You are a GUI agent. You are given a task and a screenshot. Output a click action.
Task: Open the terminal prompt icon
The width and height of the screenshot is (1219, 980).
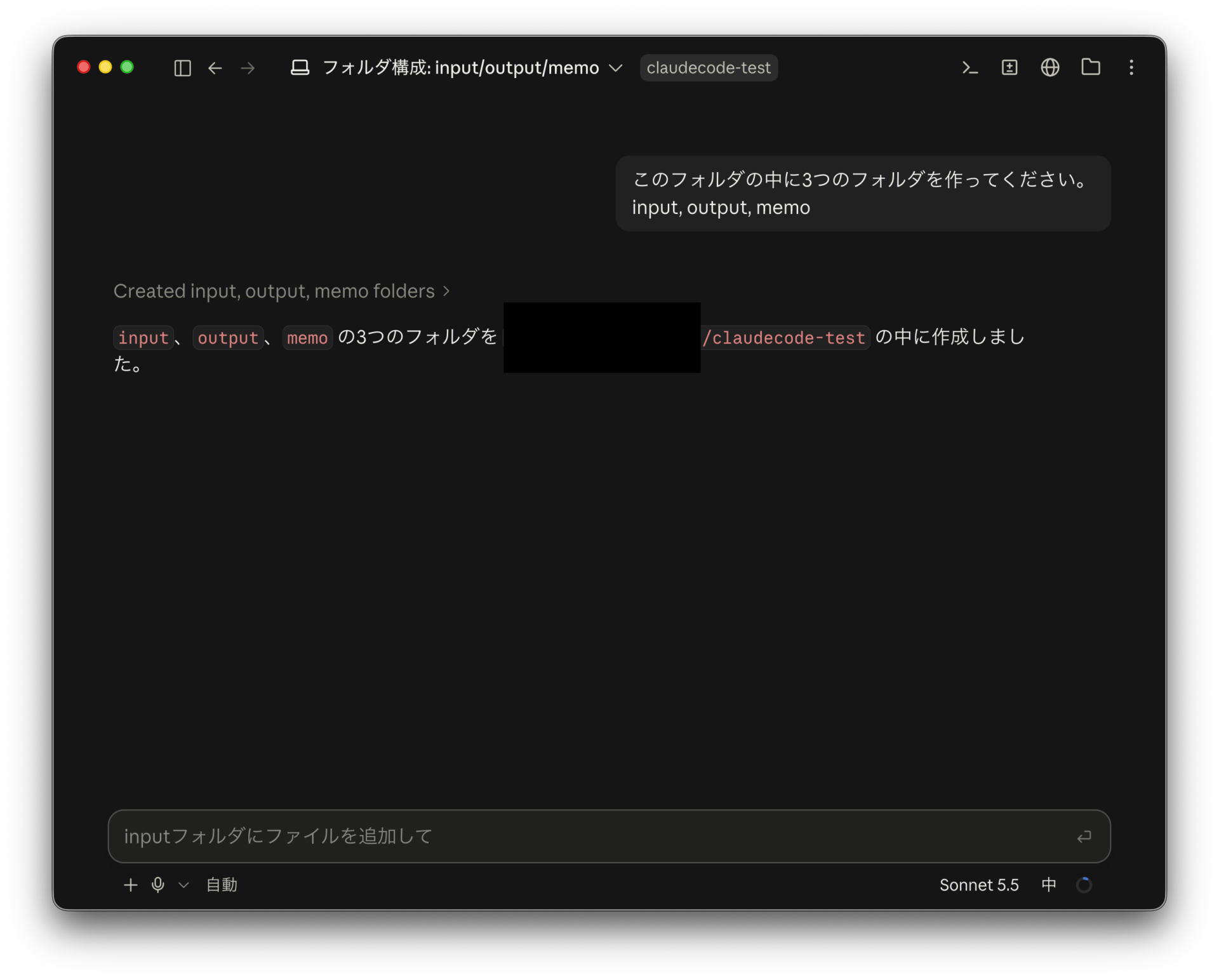[x=969, y=67]
